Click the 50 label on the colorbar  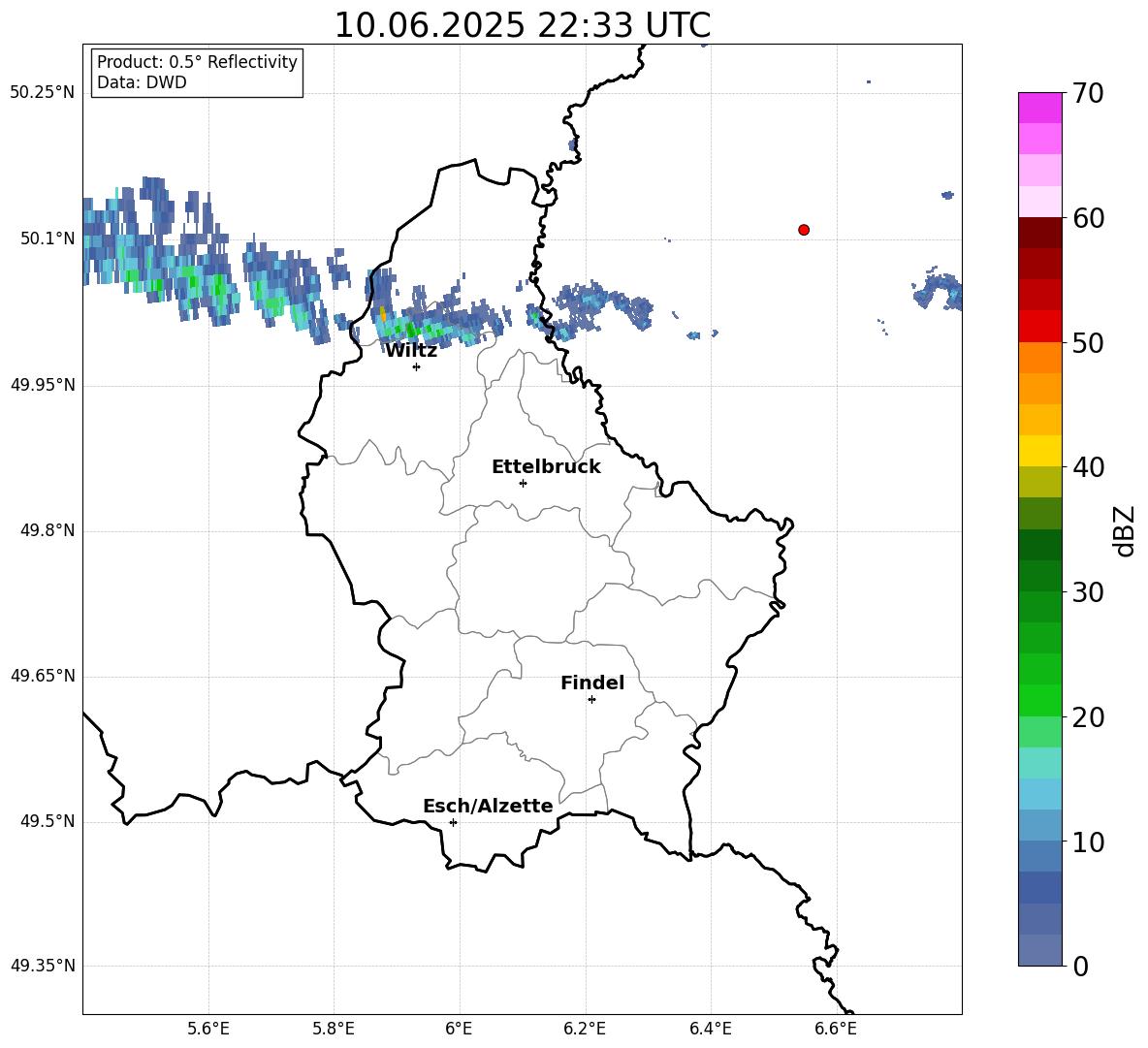(1088, 343)
